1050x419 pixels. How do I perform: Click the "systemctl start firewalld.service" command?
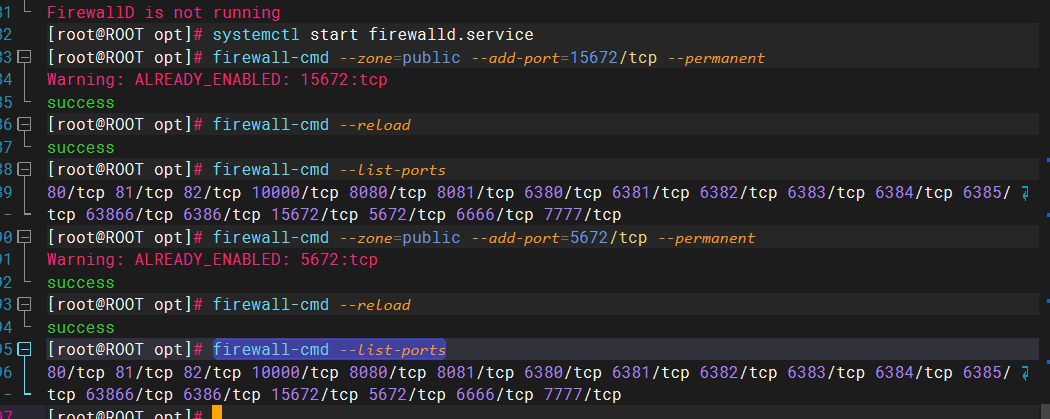(373, 35)
